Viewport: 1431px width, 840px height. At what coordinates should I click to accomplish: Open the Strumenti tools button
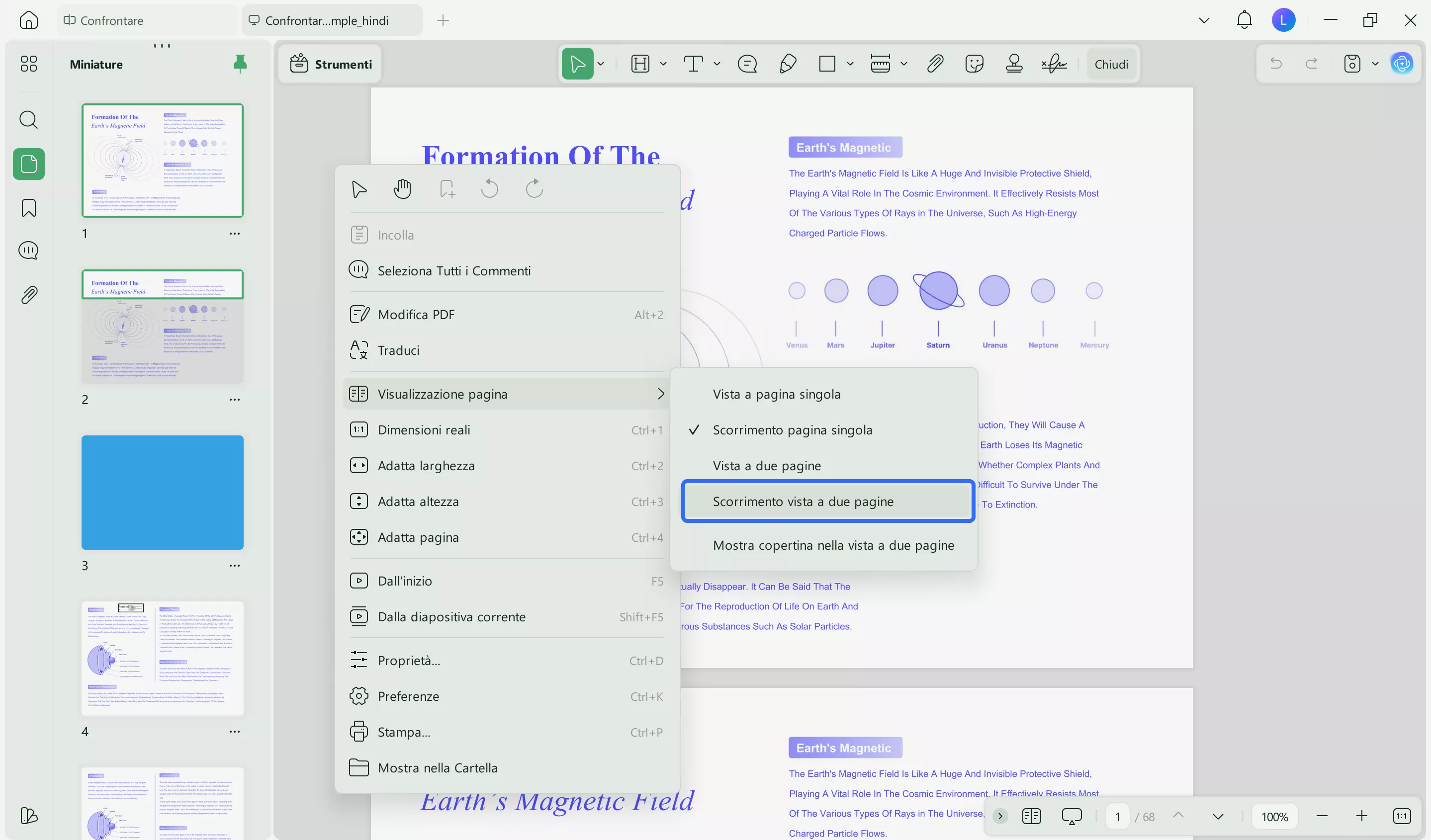click(x=331, y=64)
